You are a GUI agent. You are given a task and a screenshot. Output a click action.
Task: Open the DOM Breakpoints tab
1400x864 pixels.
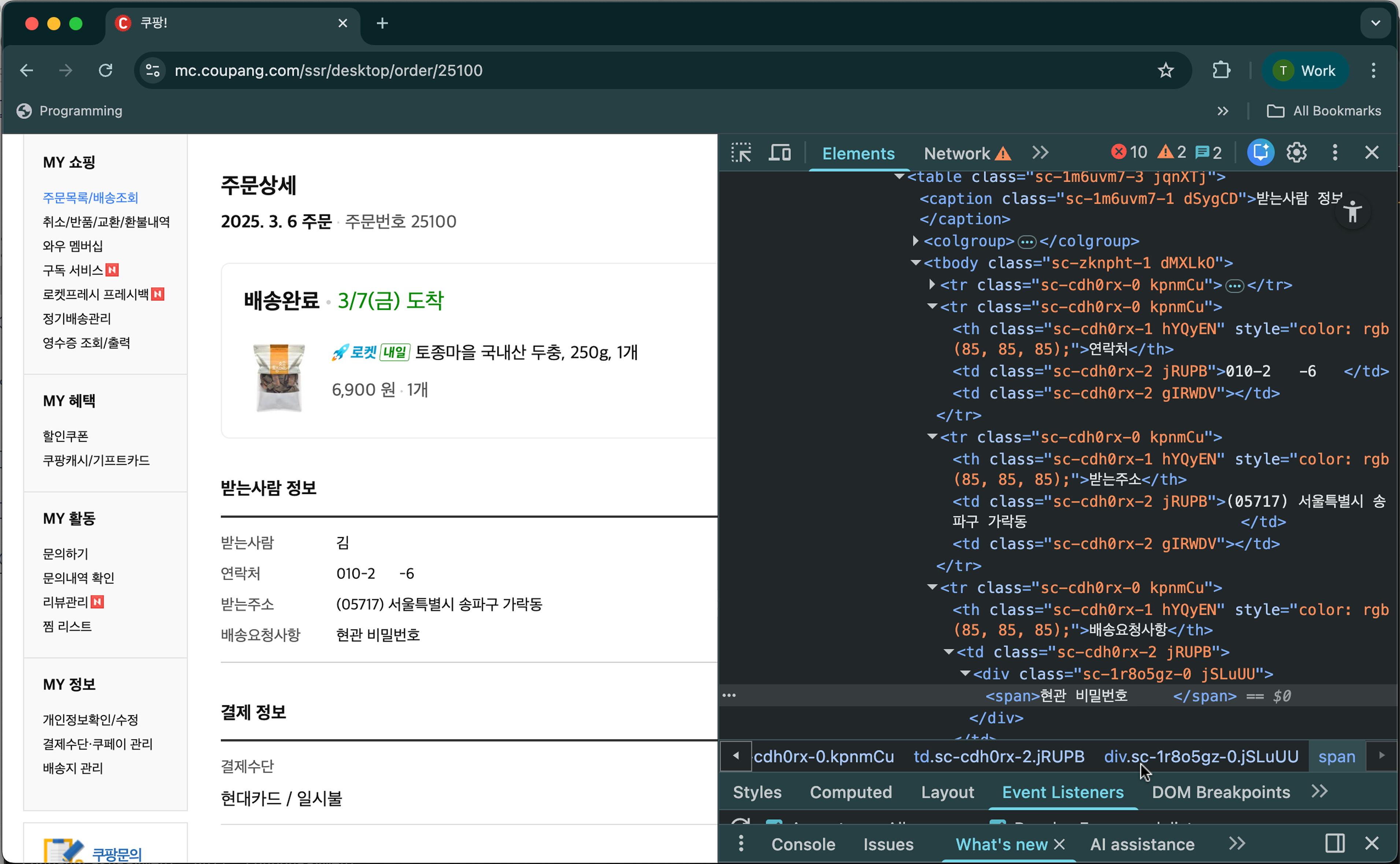coord(1221,792)
